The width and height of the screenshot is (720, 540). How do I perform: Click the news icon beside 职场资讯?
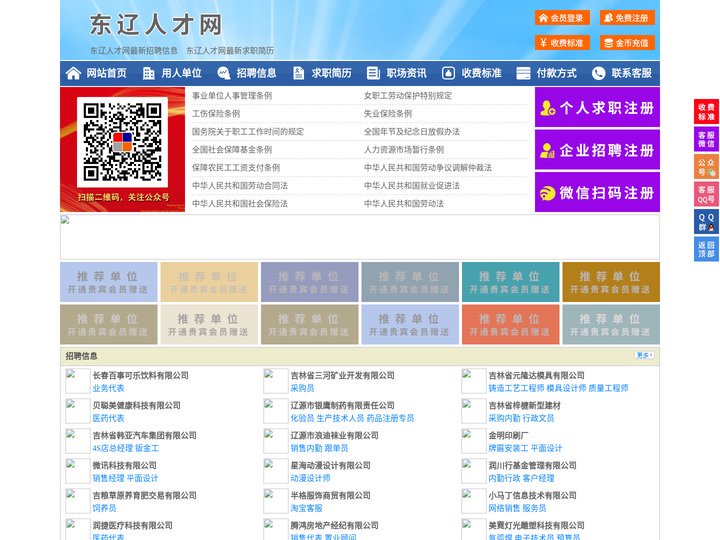click(x=373, y=73)
